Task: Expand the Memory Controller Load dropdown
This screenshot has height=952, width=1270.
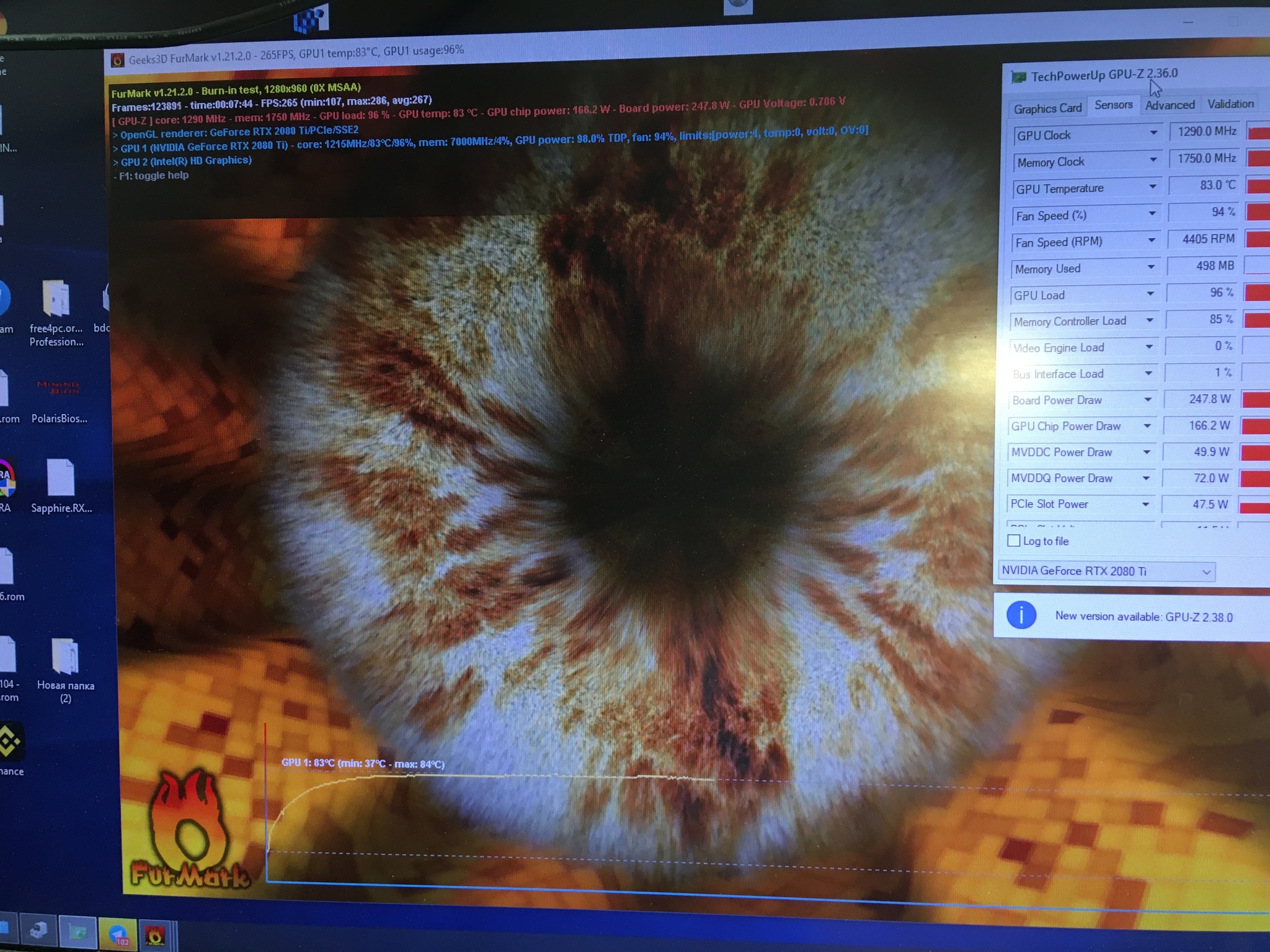Action: [x=1149, y=320]
